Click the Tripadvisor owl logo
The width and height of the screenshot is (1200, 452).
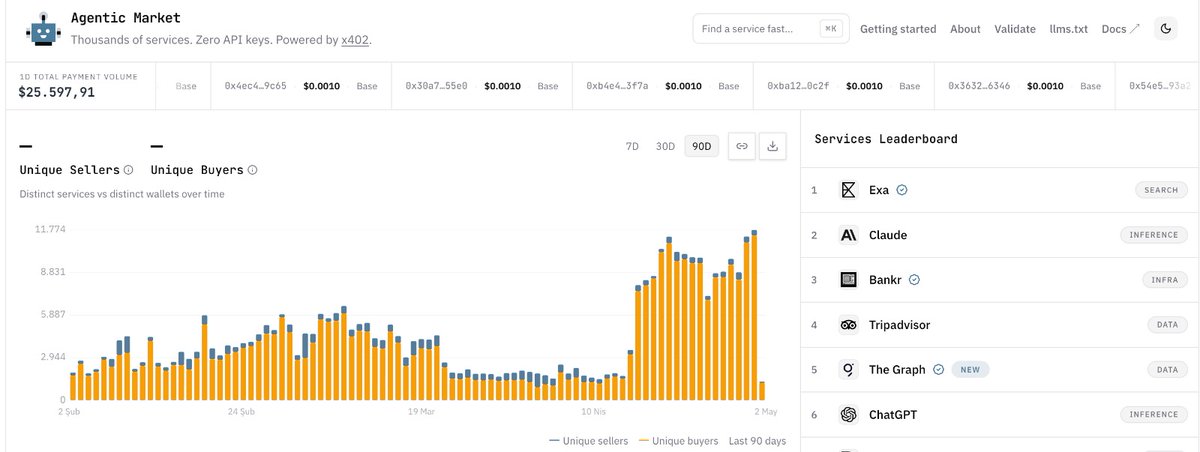coord(849,325)
